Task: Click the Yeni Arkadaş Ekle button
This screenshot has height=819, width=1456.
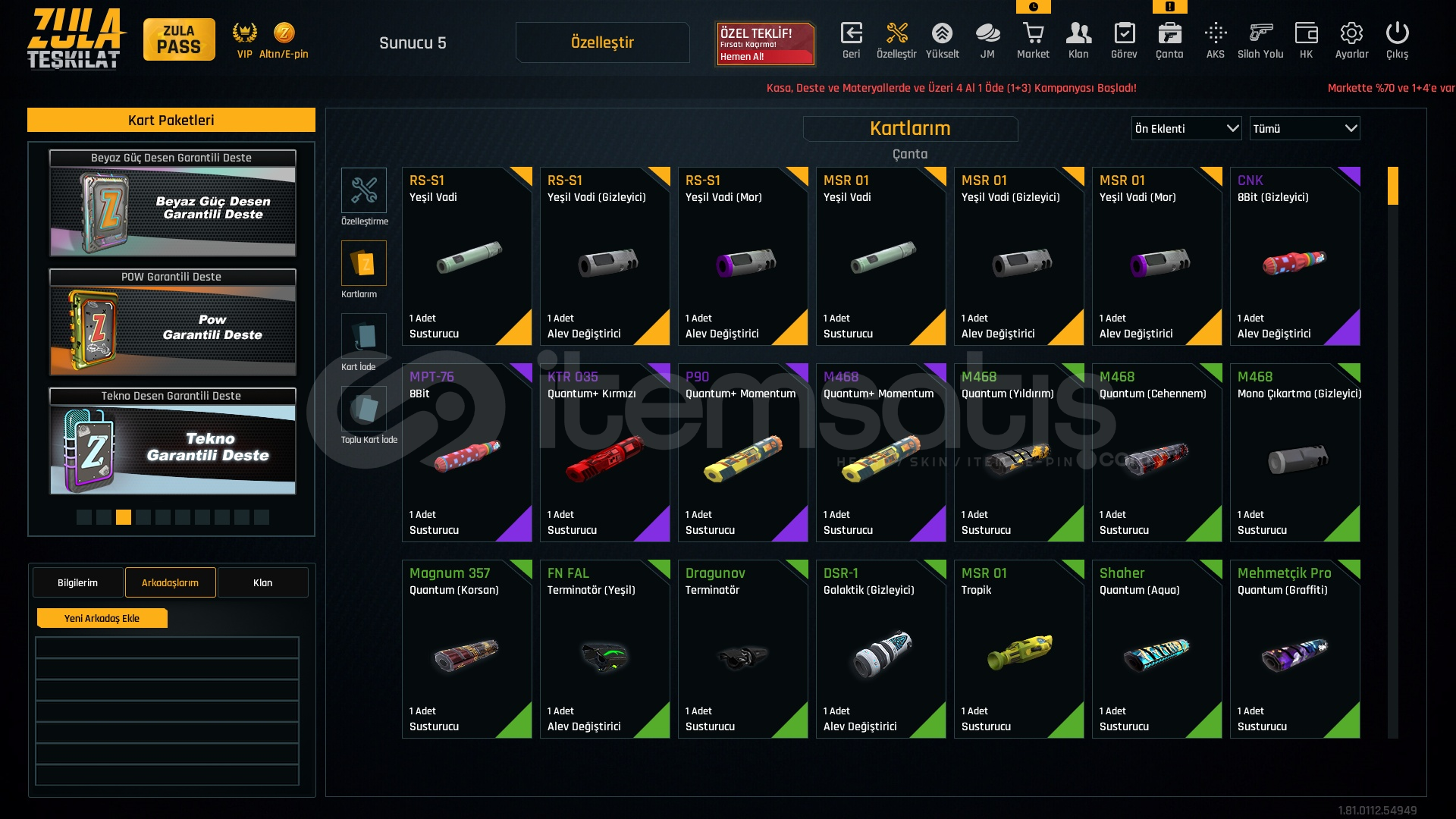Action: coord(102,618)
